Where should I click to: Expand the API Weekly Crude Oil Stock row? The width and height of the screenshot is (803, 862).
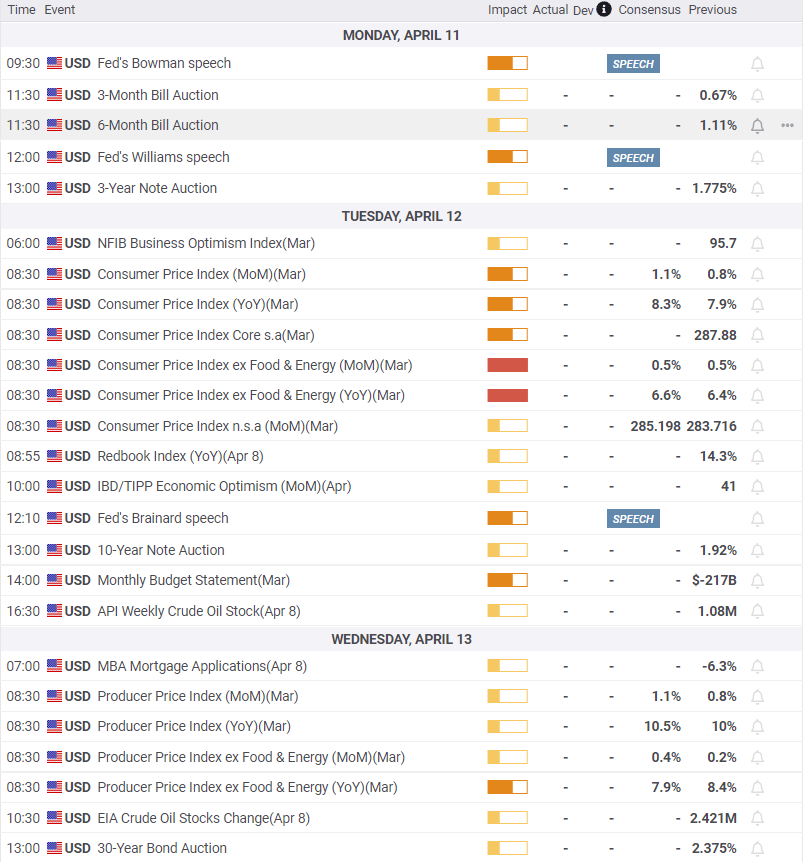click(x=198, y=611)
